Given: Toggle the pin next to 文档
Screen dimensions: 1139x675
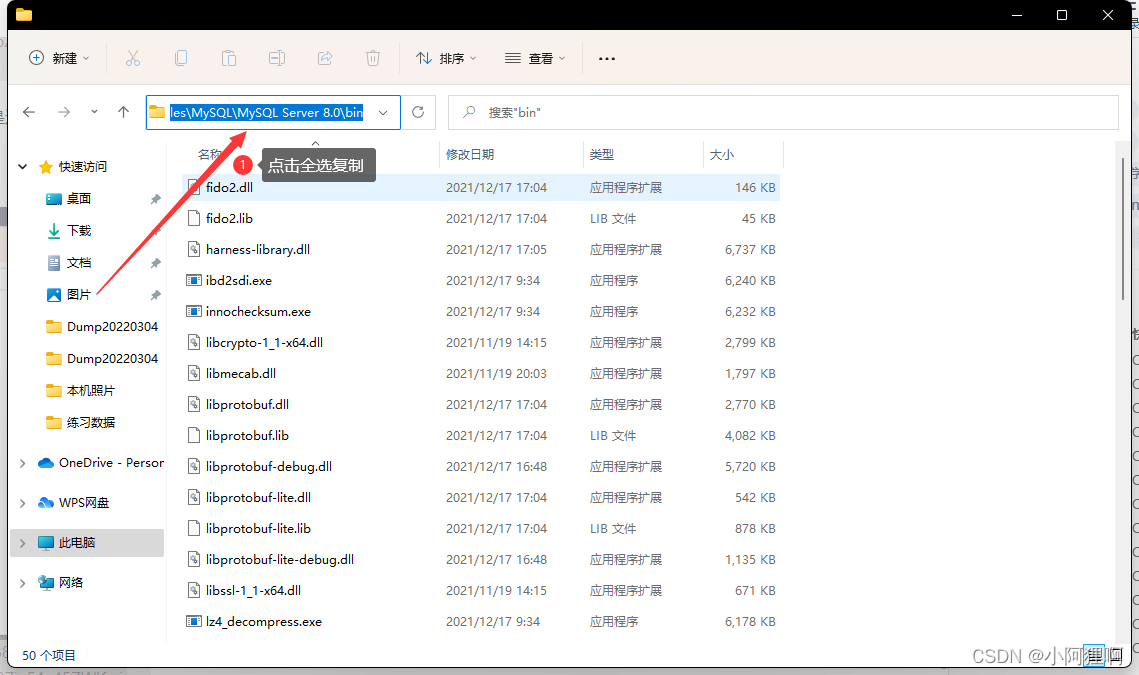Looking at the screenshot, I should point(156,262).
